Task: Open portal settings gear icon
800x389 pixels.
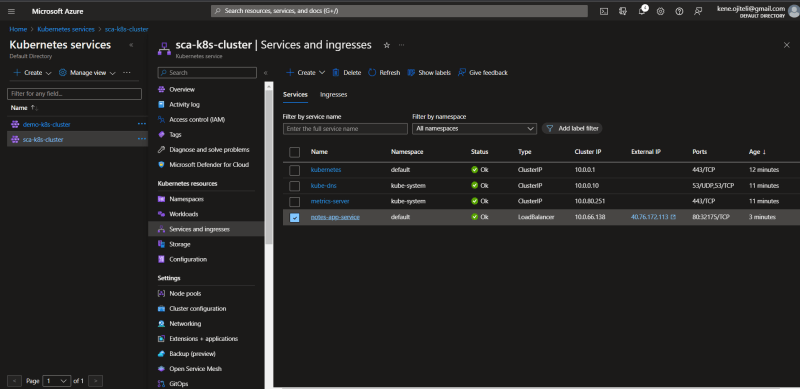Action: click(x=660, y=11)
